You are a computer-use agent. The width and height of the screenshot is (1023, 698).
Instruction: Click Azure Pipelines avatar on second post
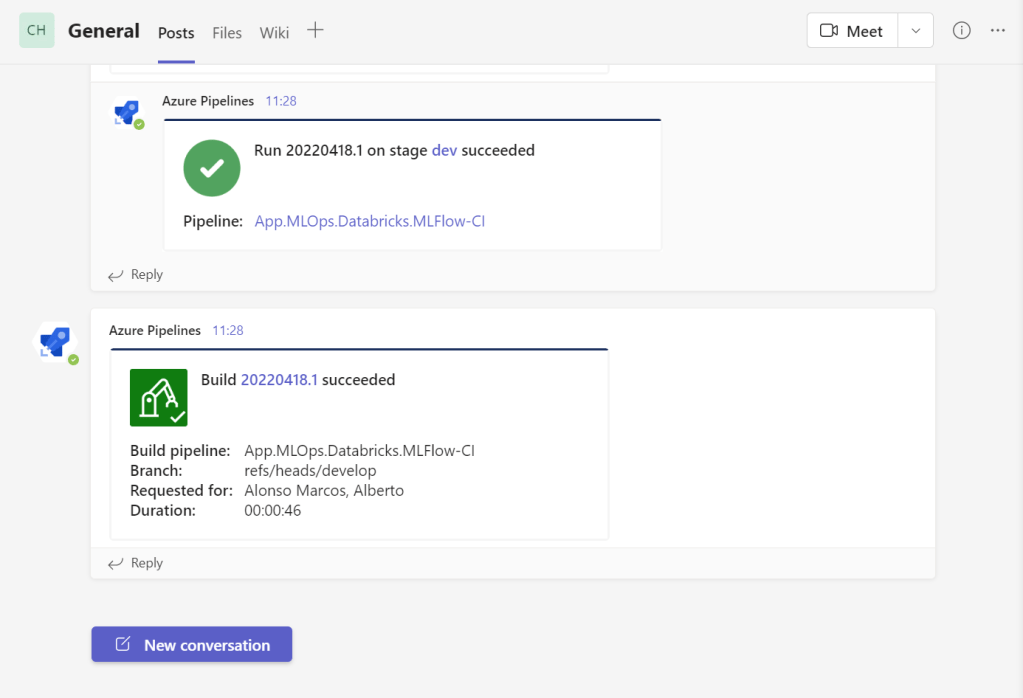[56, 342]
